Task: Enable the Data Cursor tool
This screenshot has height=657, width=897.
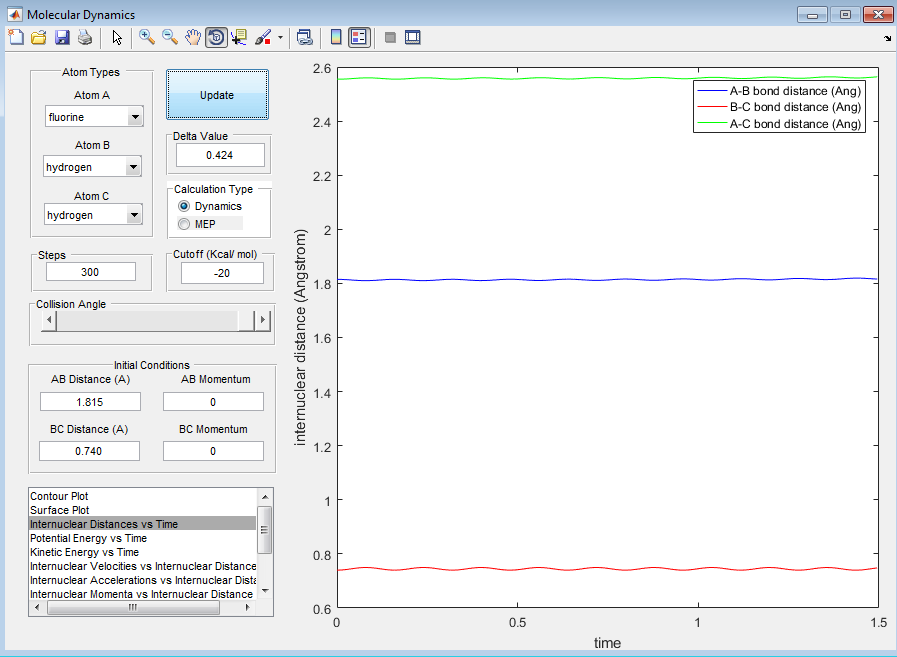Action: coord(238,37)
